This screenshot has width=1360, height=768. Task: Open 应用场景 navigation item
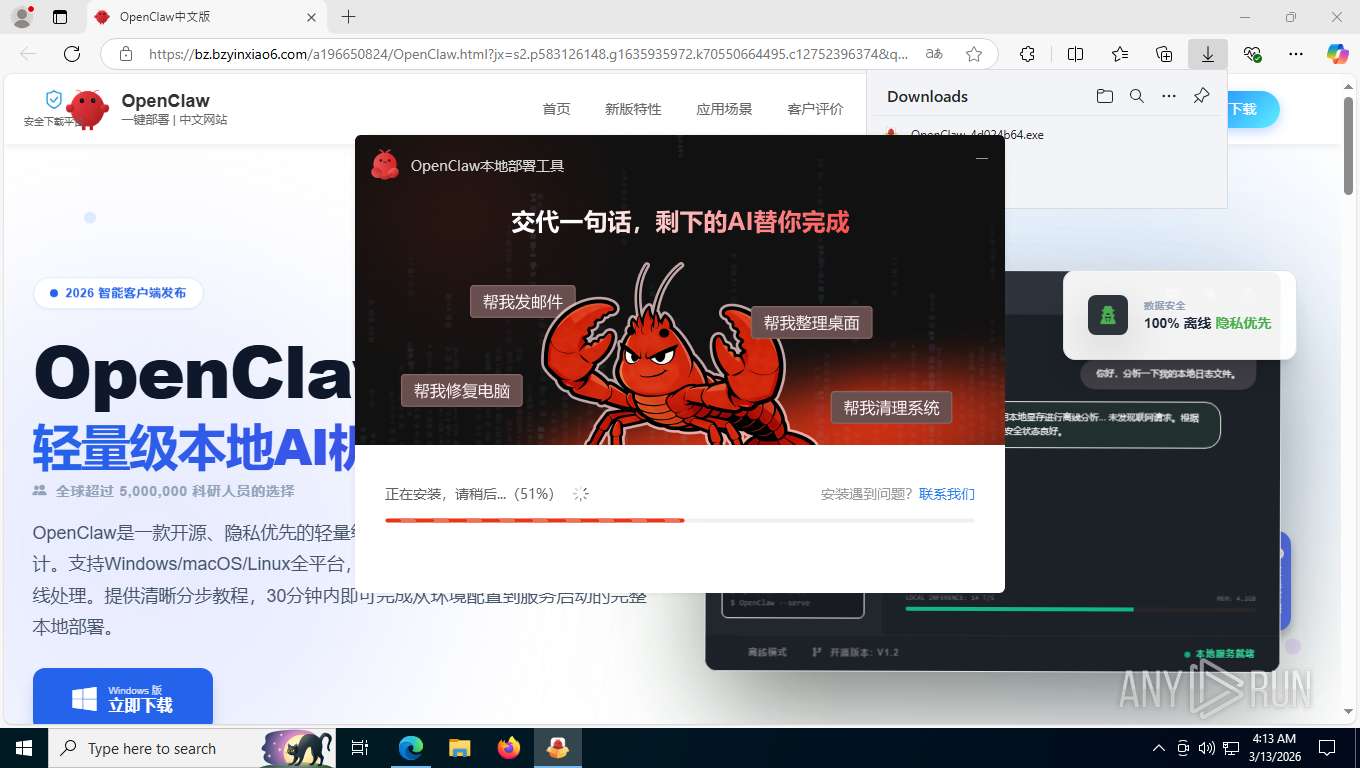(x=724, y=109)
